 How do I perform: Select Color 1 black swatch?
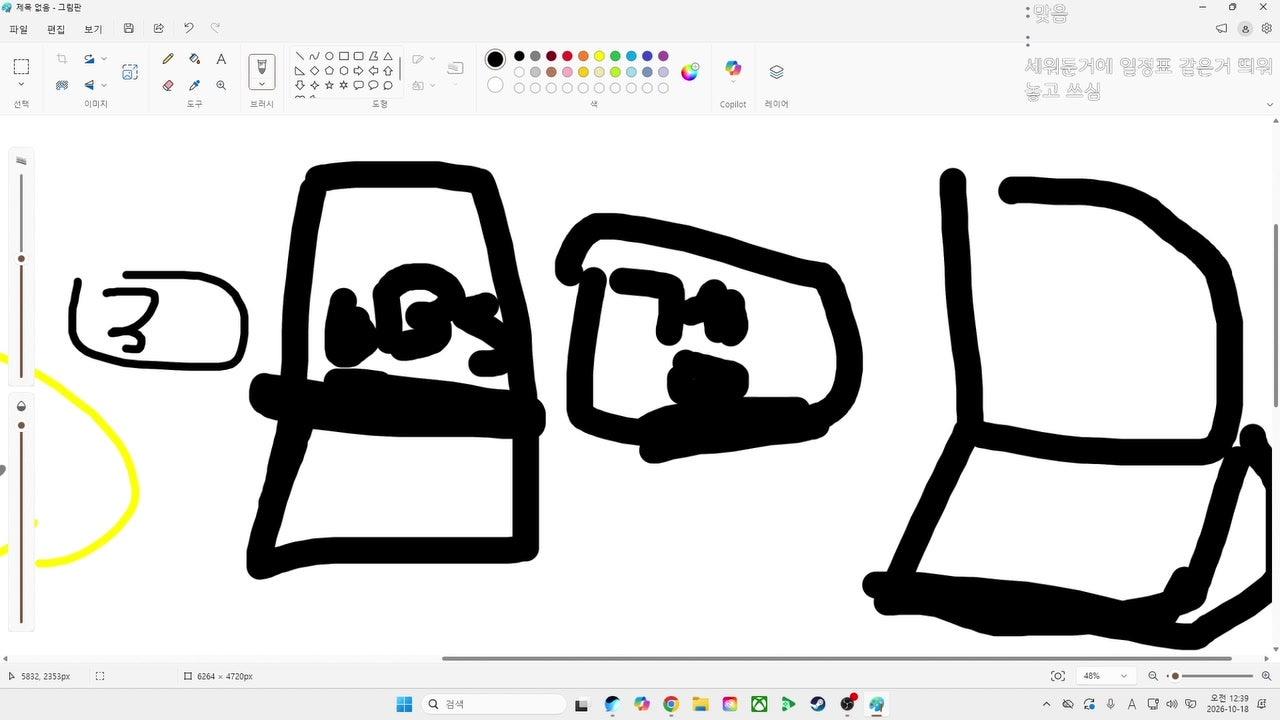click(x=495, y=59)
